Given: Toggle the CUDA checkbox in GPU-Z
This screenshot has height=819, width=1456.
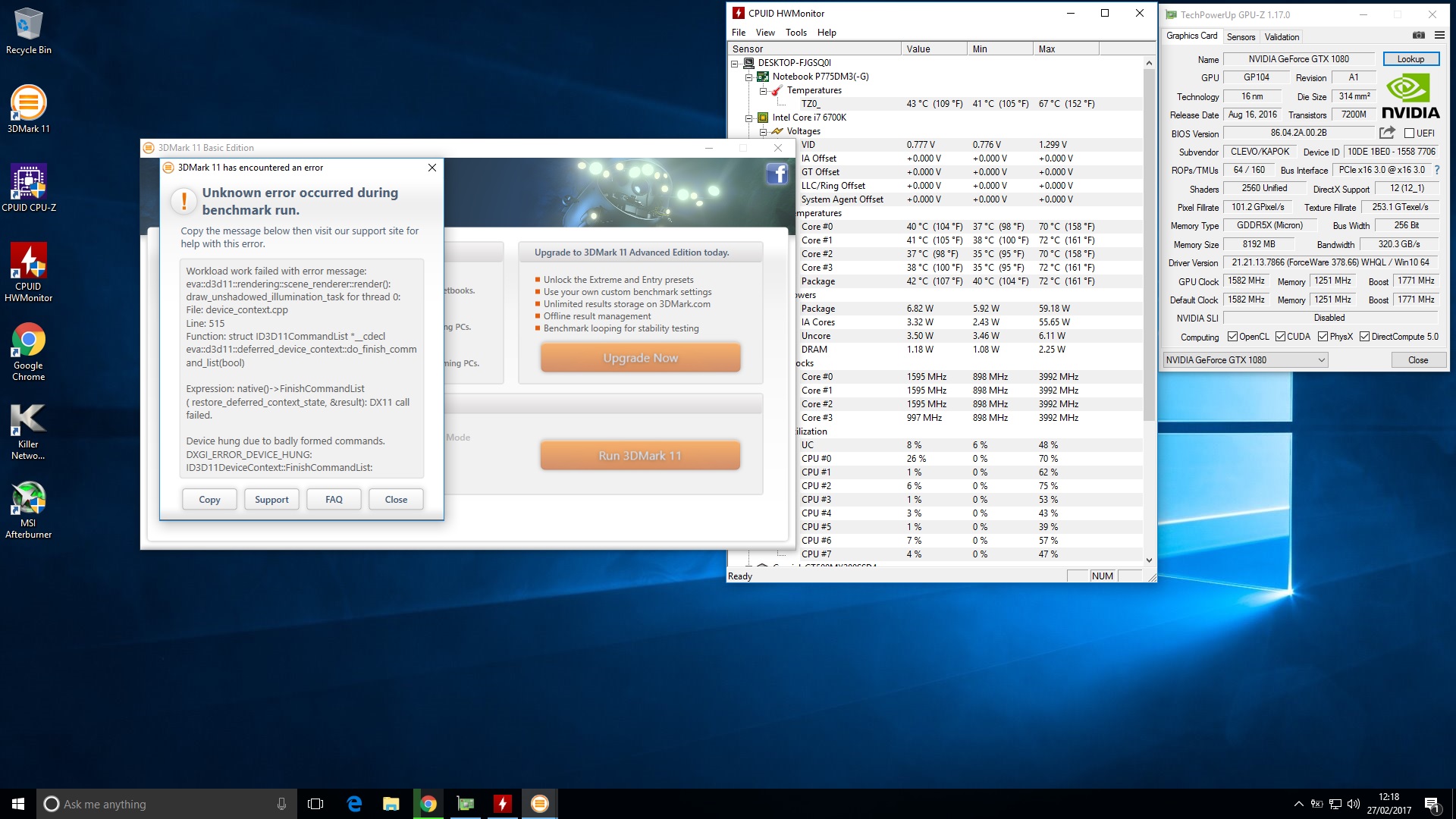Looking at the screenshot, I should pos(1280,337).
